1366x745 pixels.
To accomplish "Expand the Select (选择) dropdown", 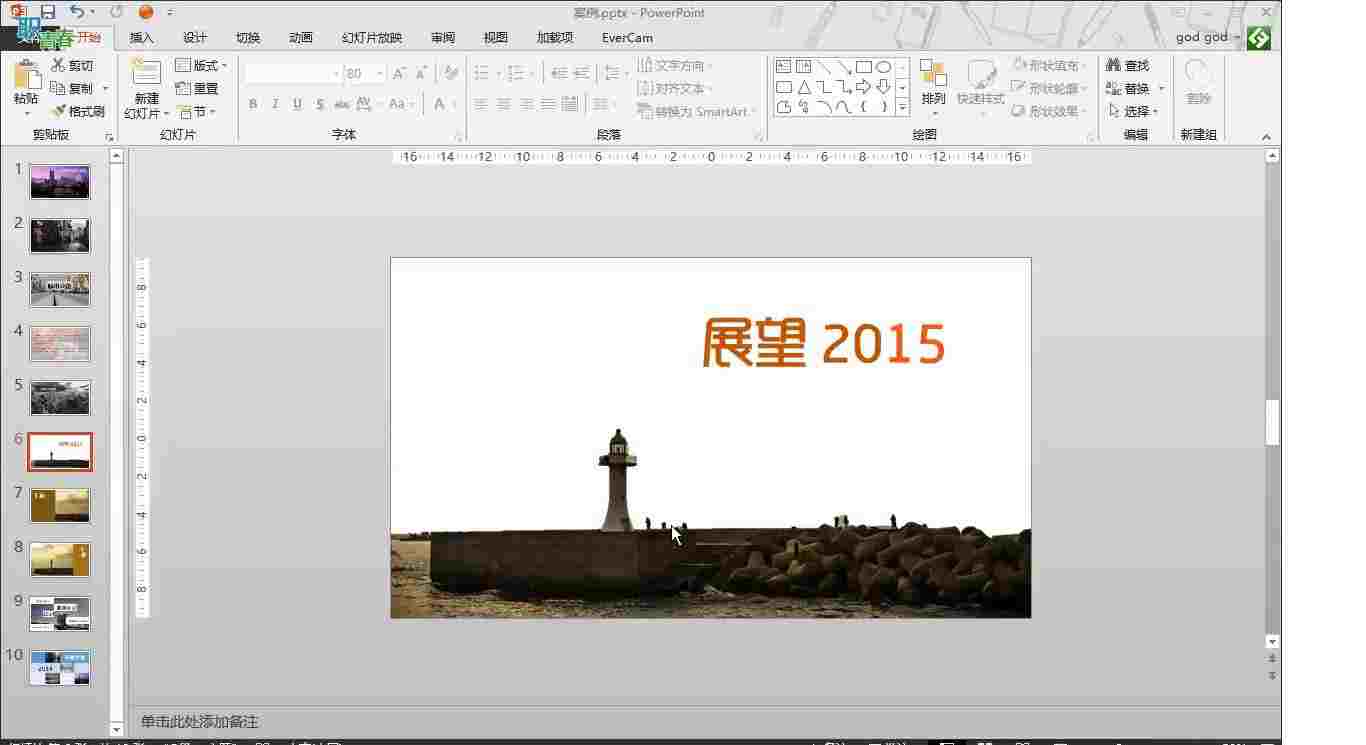I will pyautogui.click(x=1134, y=111).
